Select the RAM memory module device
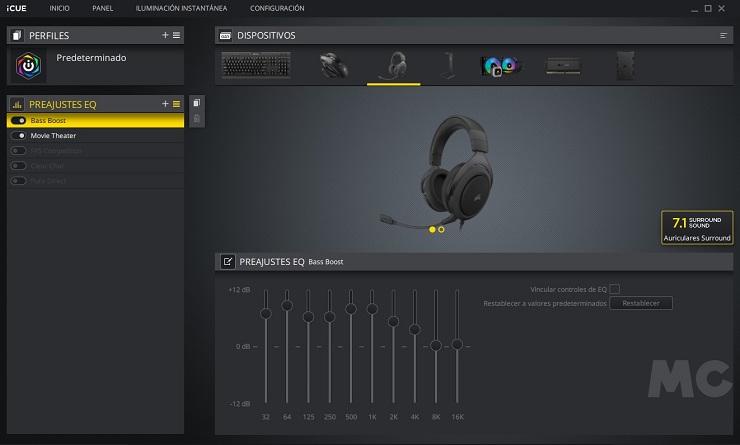Image resolution: width=740 pixels, height=445 pixels. point(565,66)
